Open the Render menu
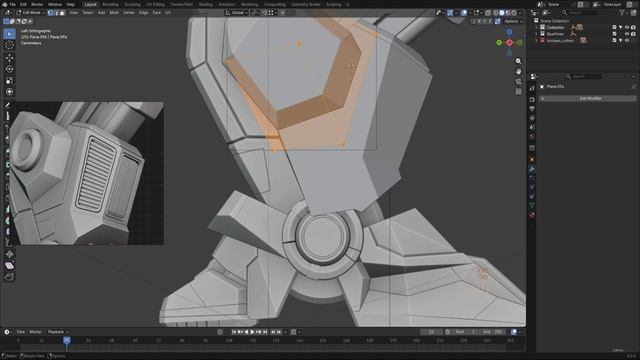This screenshot has width=640, height=360. click(37, 4)
